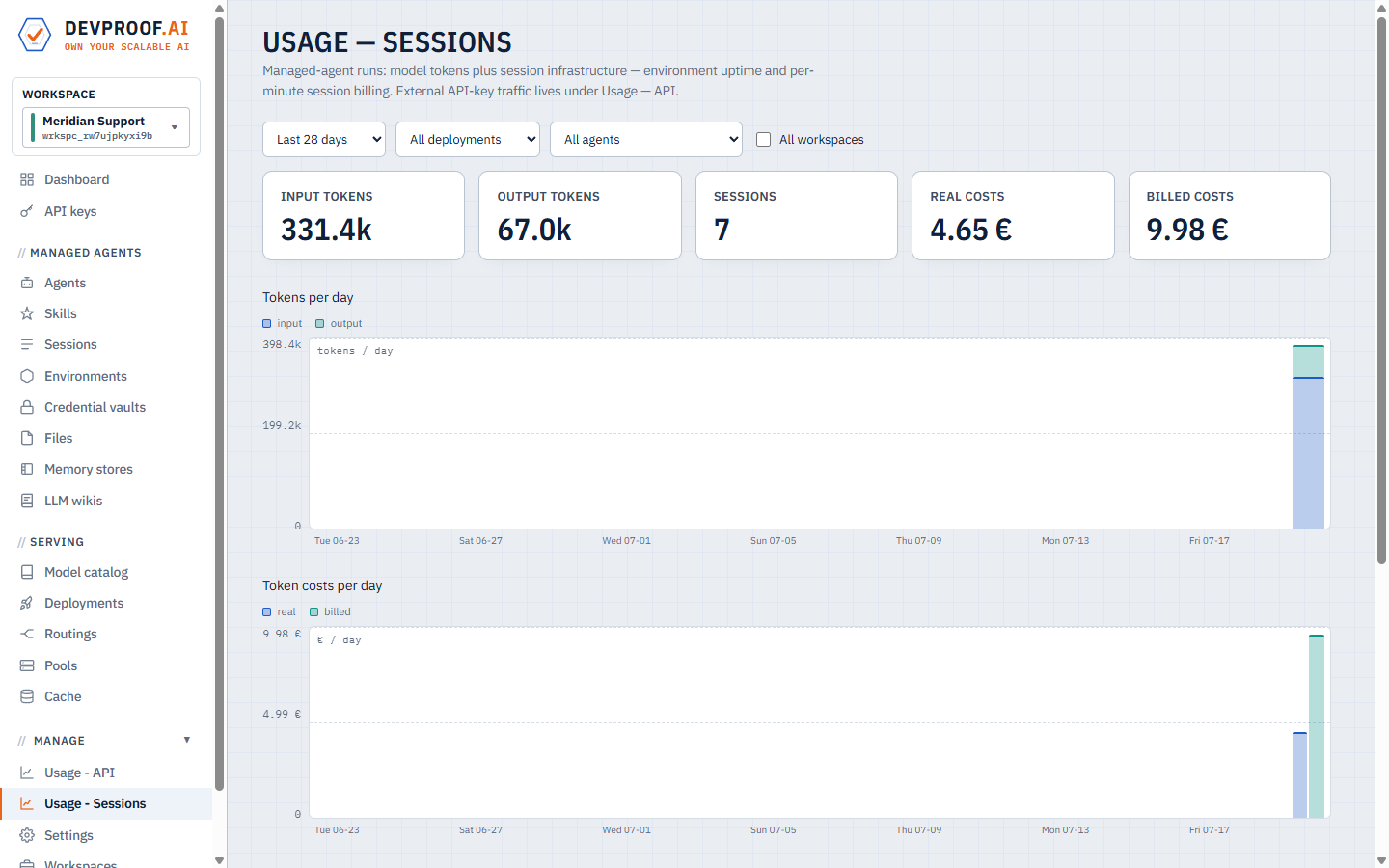Click the Pools server icon
1389x868 pixels.
[x=27, y=665]
